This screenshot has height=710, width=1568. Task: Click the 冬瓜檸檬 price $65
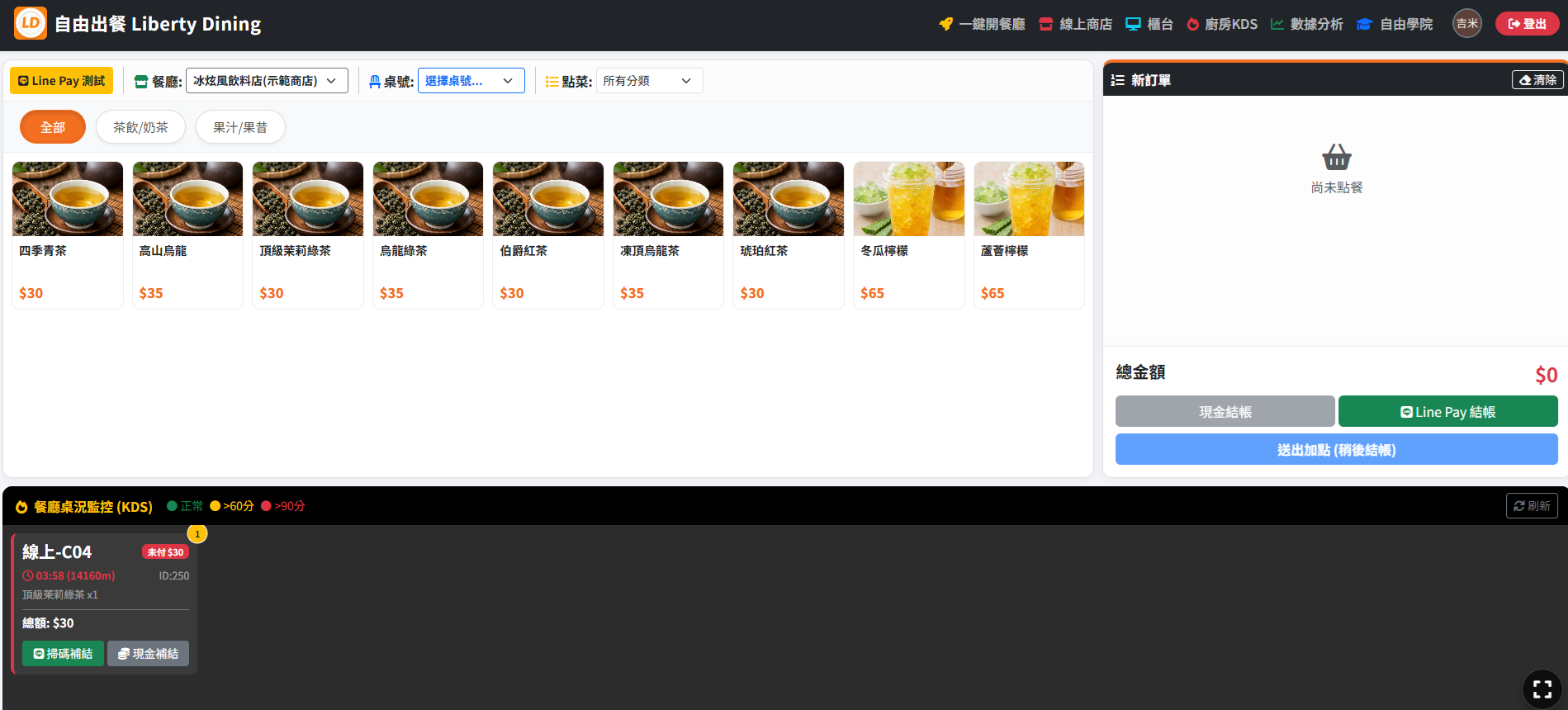point(872,293)
